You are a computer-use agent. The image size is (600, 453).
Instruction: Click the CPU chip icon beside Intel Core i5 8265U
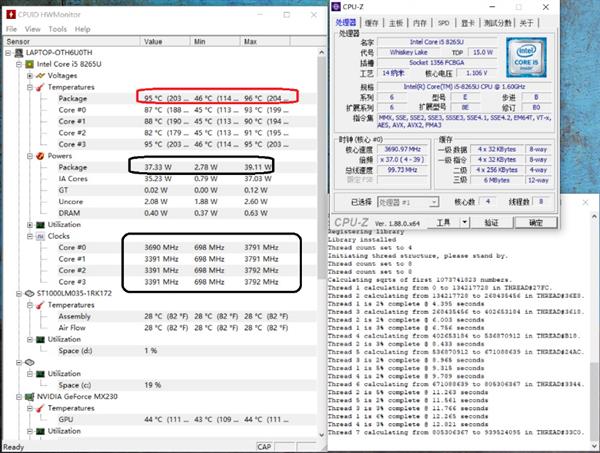click(29, 64)
